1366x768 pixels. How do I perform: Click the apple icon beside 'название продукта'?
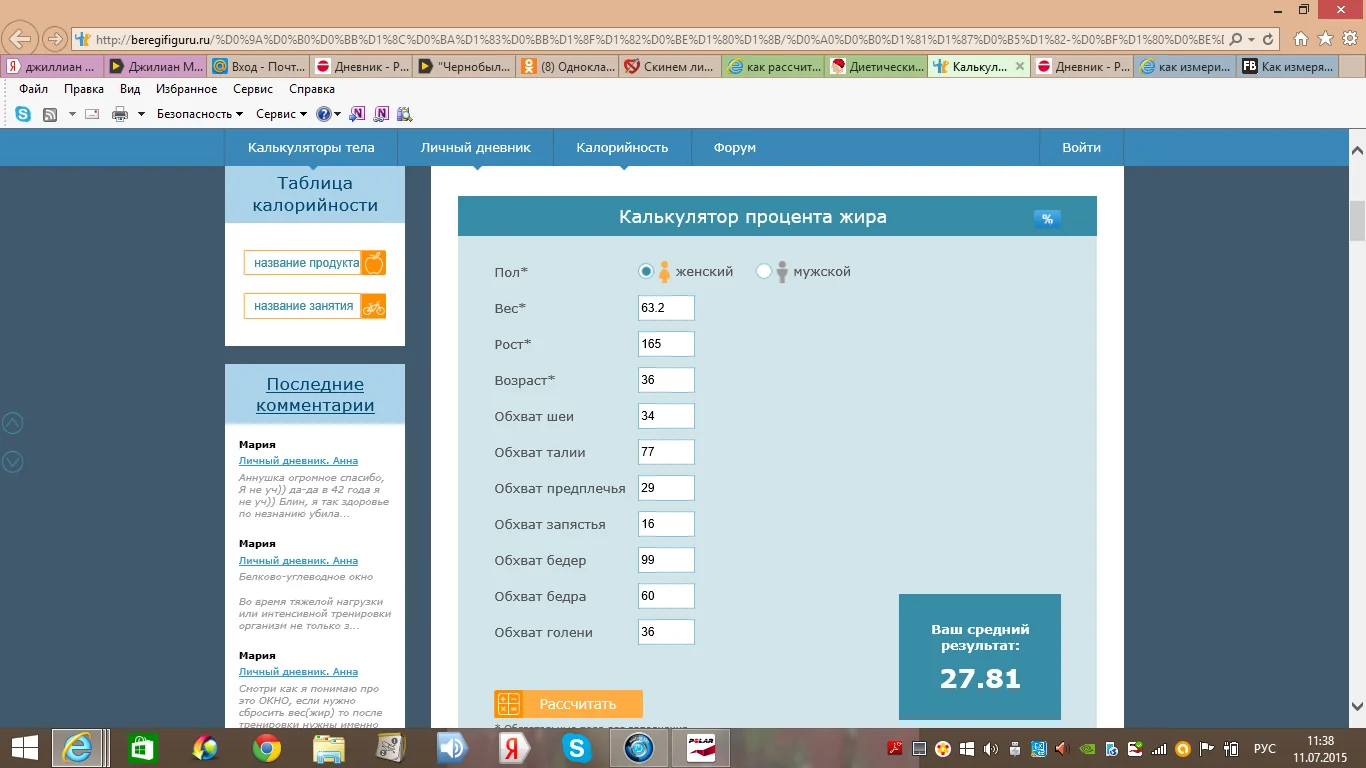tap(373, 263)
